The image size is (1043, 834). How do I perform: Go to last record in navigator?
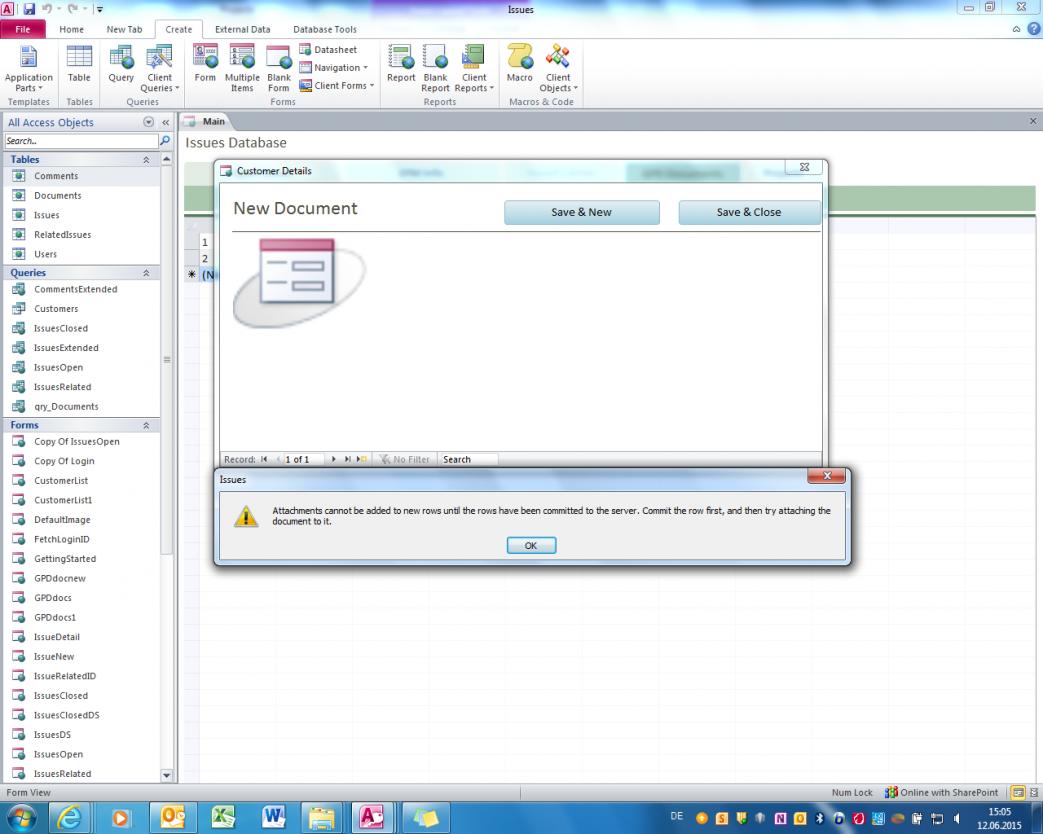347,459
